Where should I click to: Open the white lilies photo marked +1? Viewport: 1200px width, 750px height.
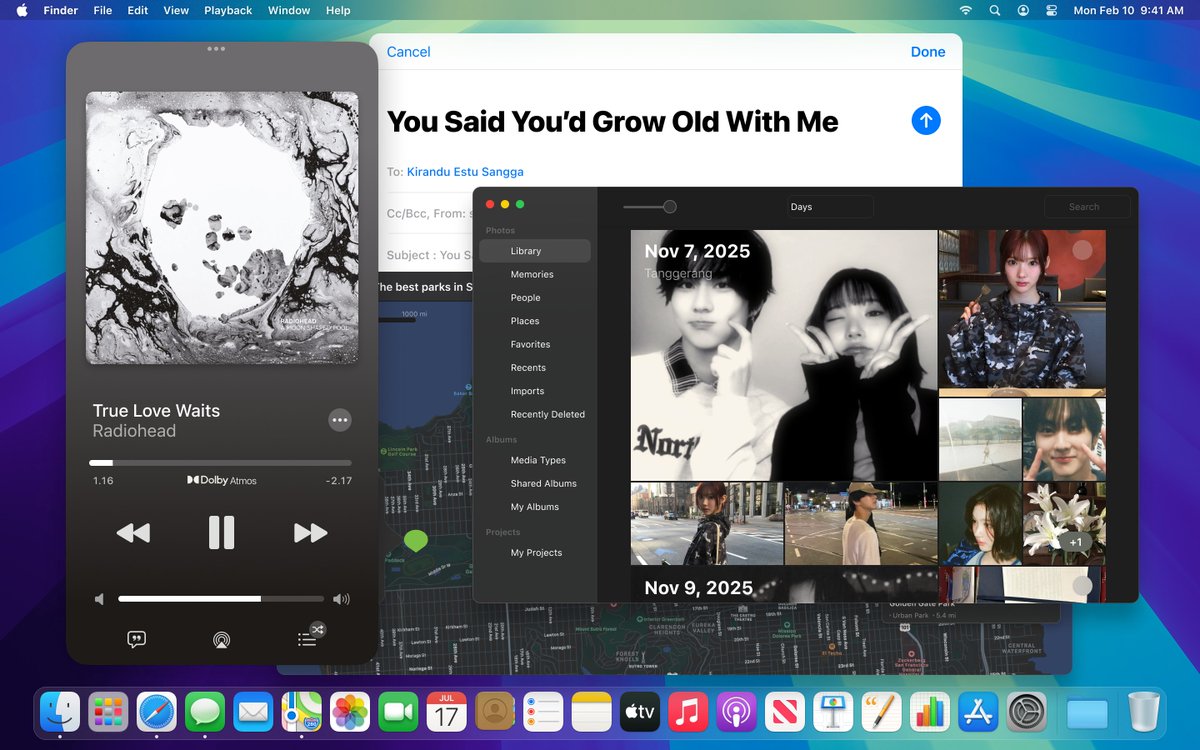pyautogui.click(x=1064, y=524)
